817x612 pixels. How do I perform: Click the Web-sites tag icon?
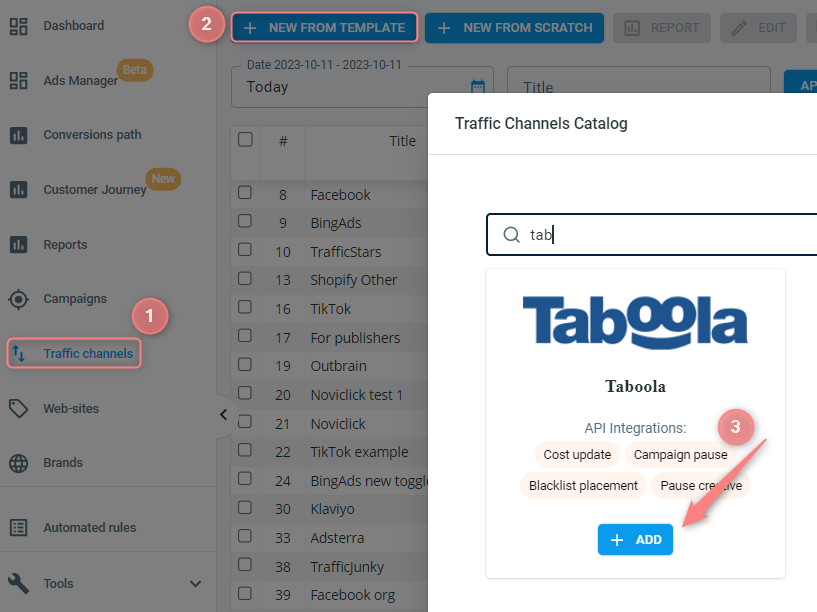19,408
